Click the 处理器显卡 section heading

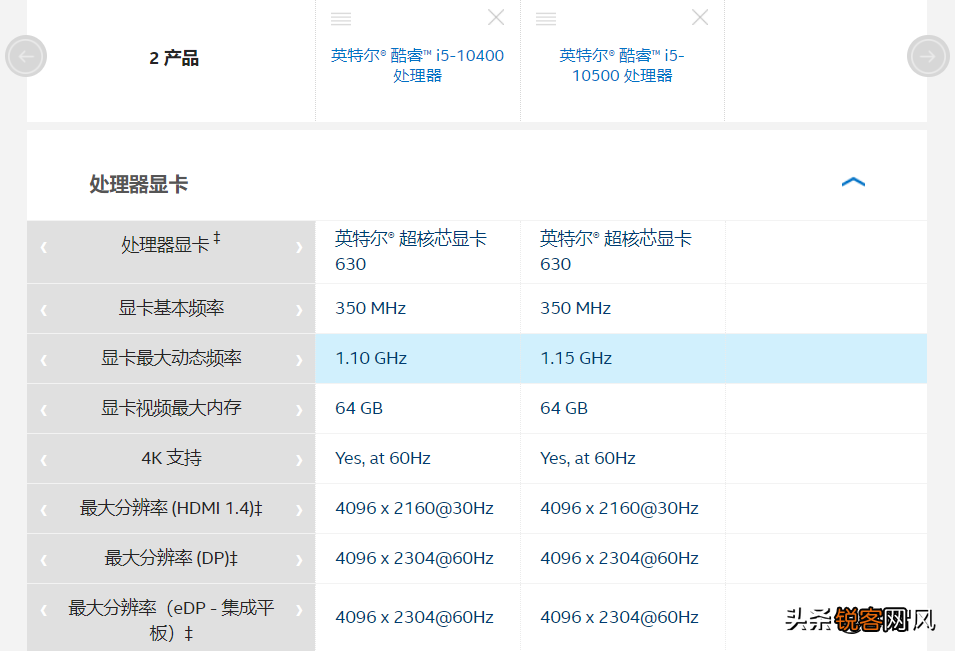click(139, 184)
